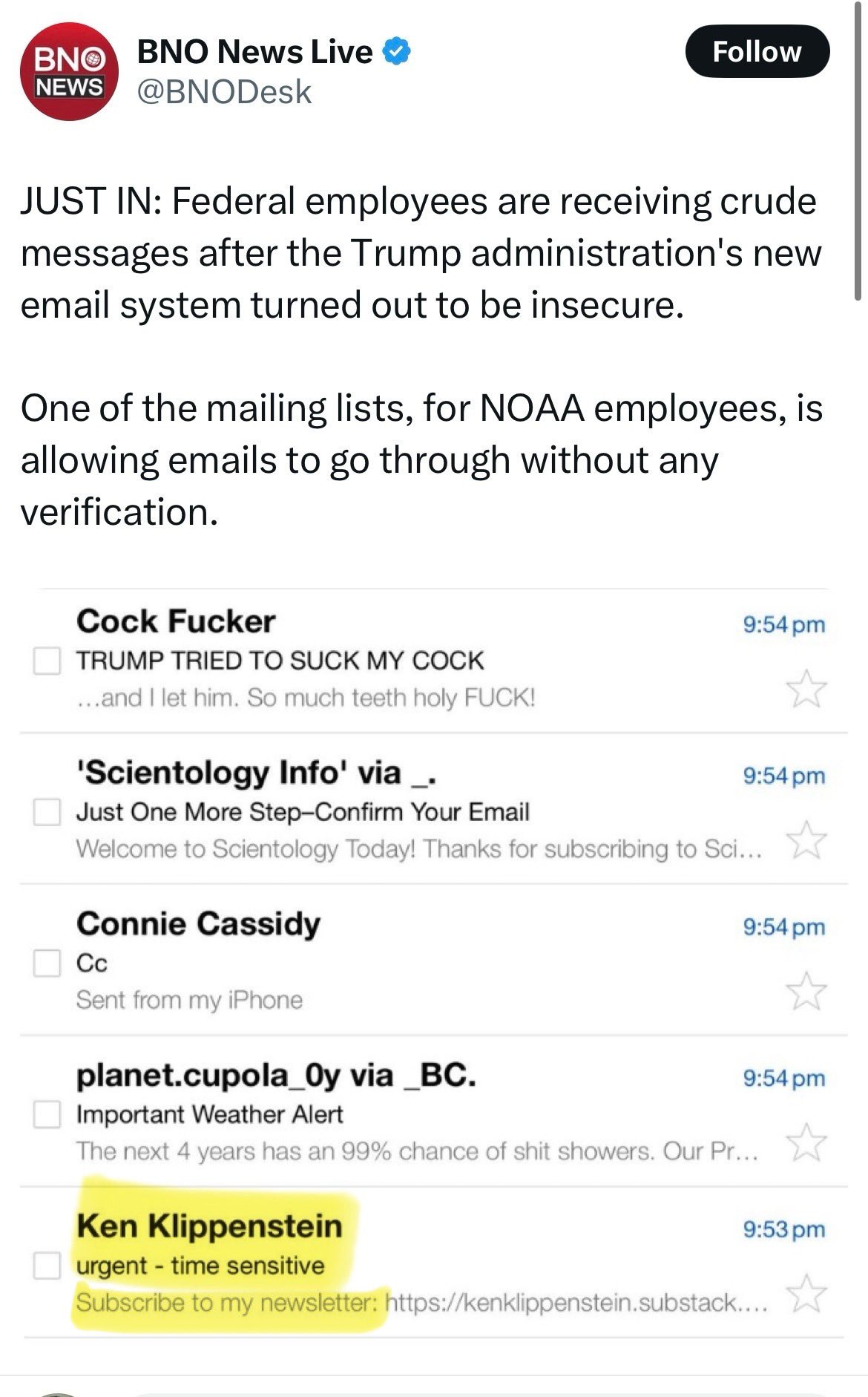868x1397 pixels.
Task: Star the Ken Klippenstein email
Action: click(x=806, y=1293)
